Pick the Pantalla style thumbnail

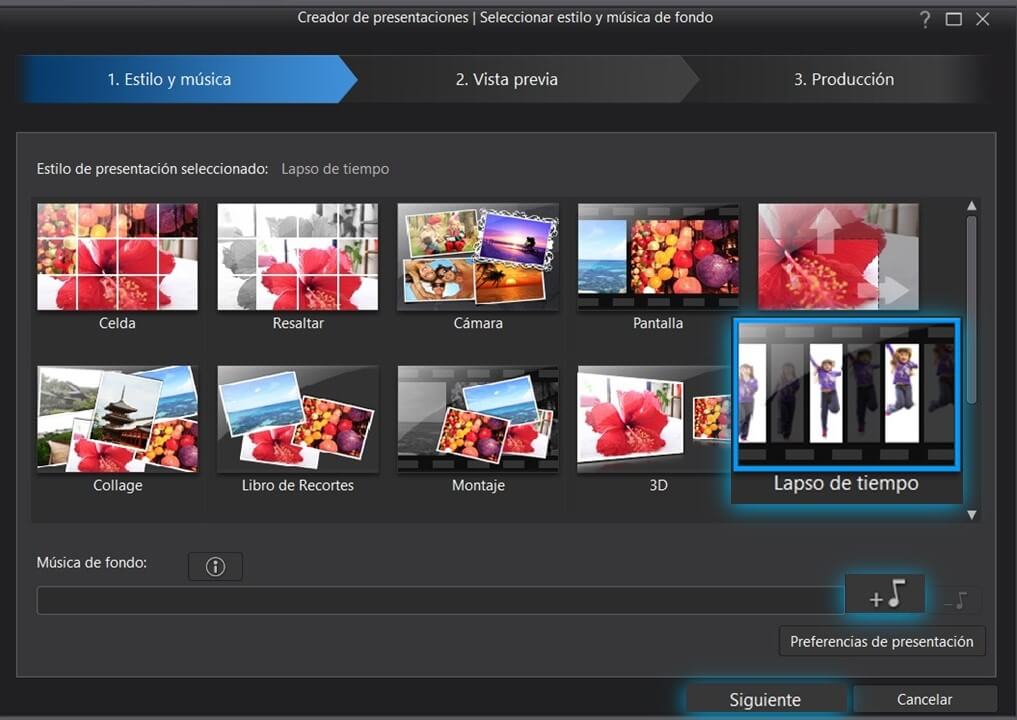658,257
